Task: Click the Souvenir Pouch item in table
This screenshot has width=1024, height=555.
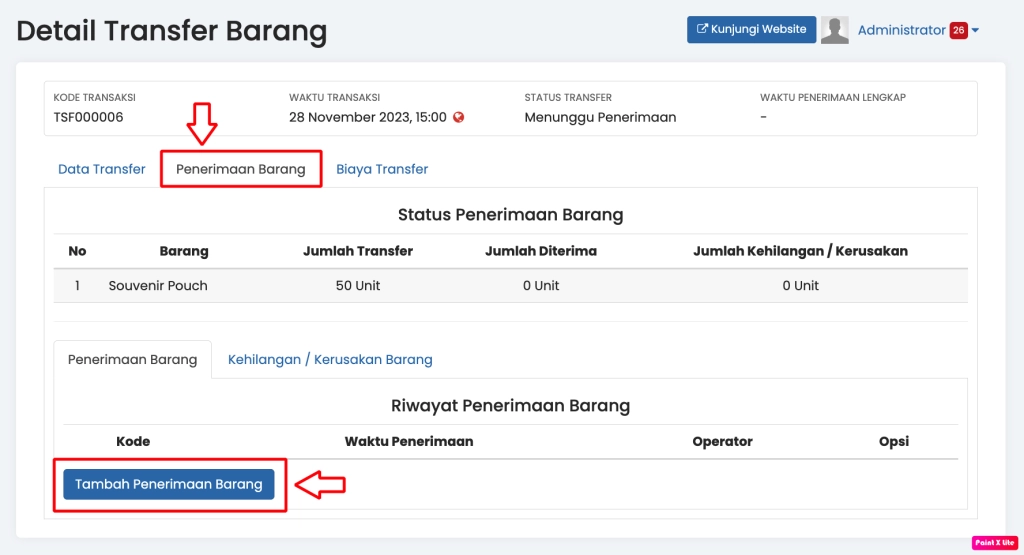Action: (x=158, y=285)
